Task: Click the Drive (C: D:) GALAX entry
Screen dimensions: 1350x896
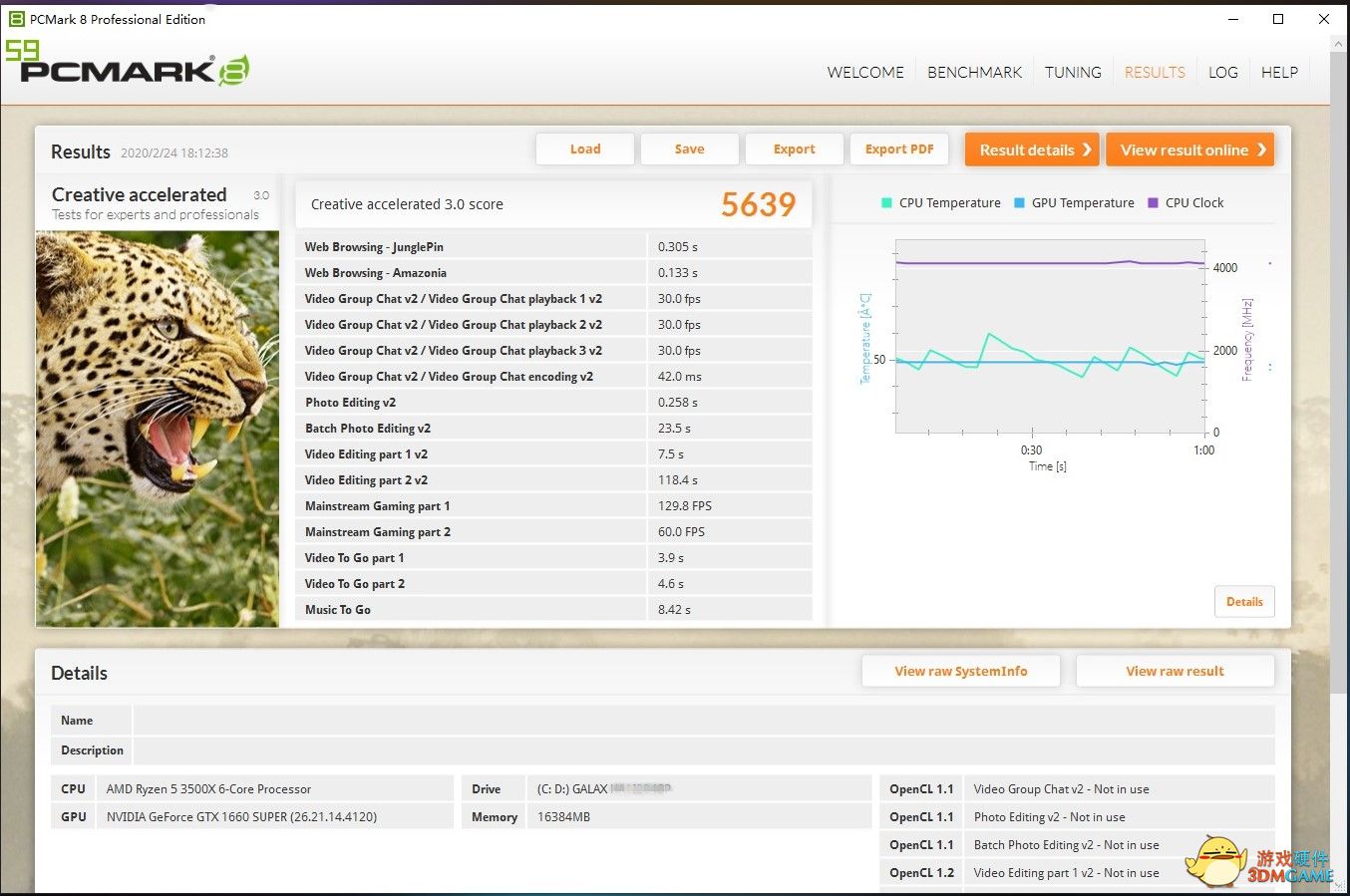Action: (604, 788)
